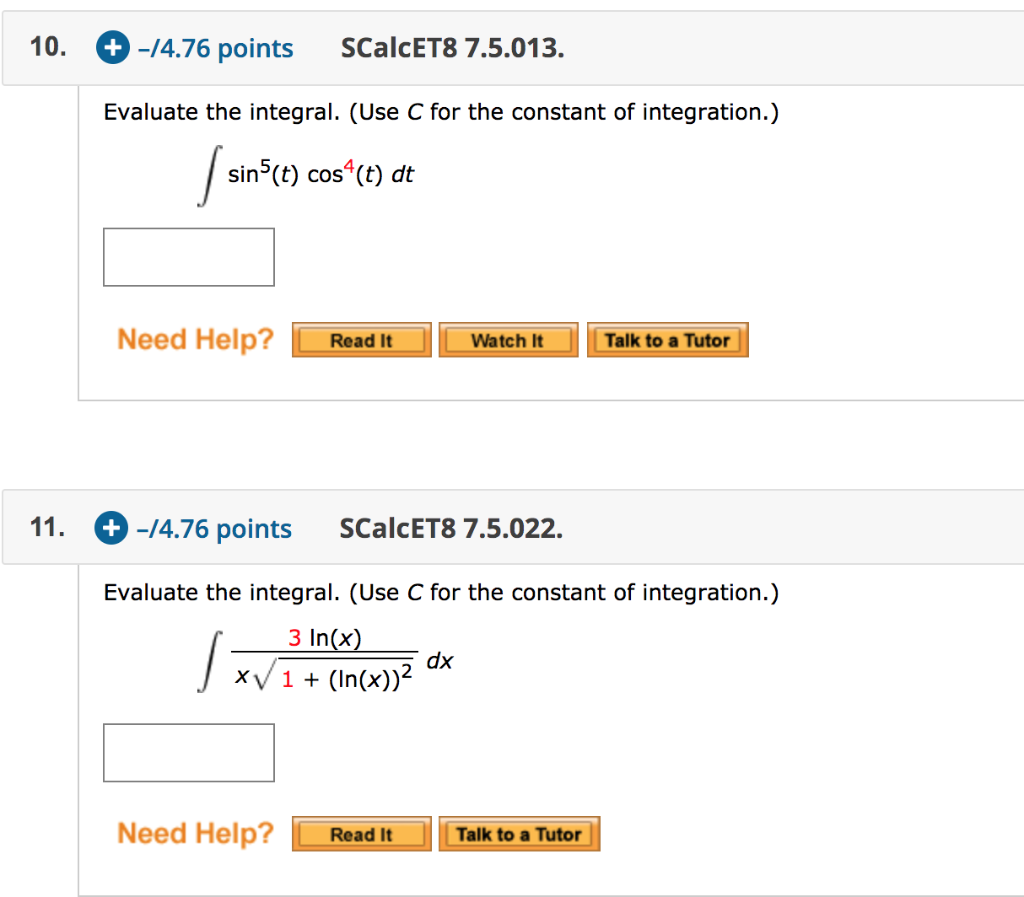Select the SCalcET8 7.5.013 problem title

[452, 47]
